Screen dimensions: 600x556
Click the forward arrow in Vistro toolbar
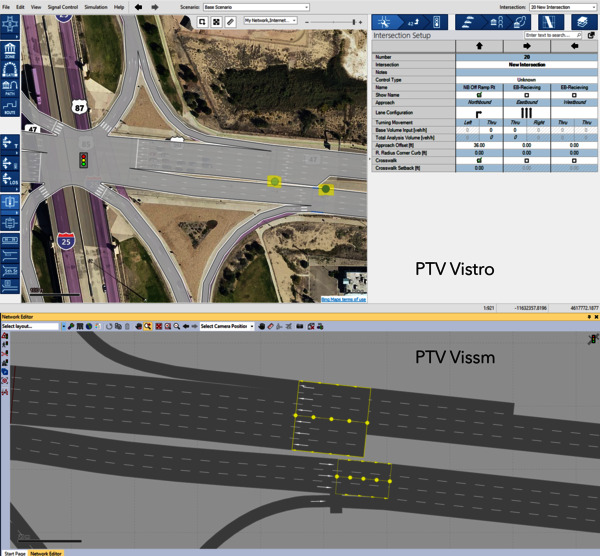click(x=155, y=7)
